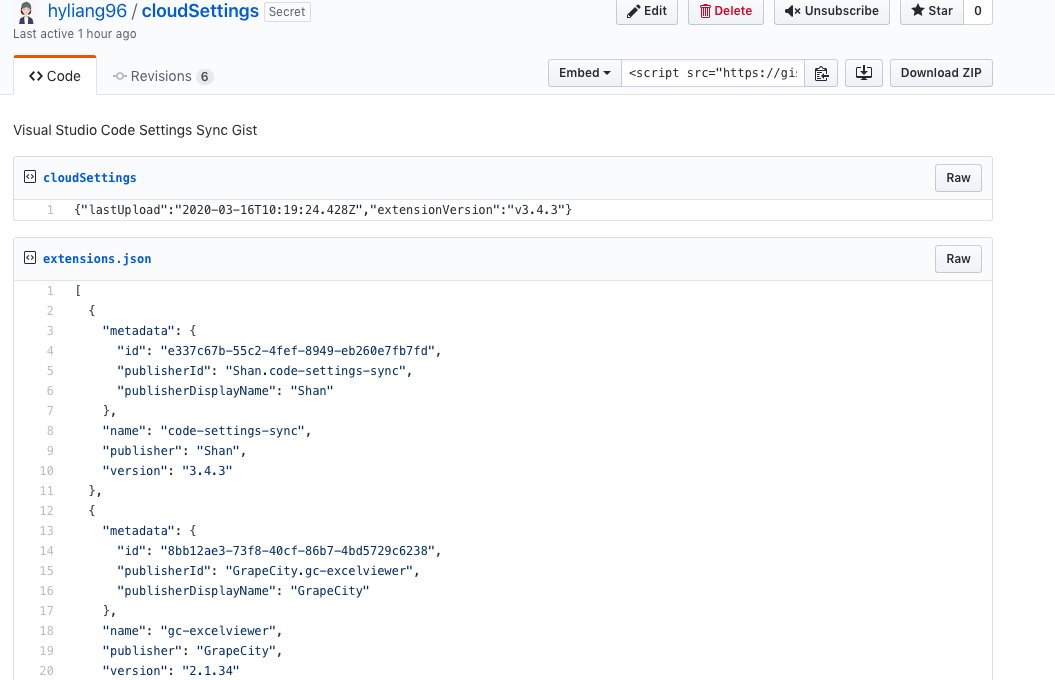This screenshot has height=680, width=1055.
Task: Open the Revisions tab
Action: pos(162,76)
